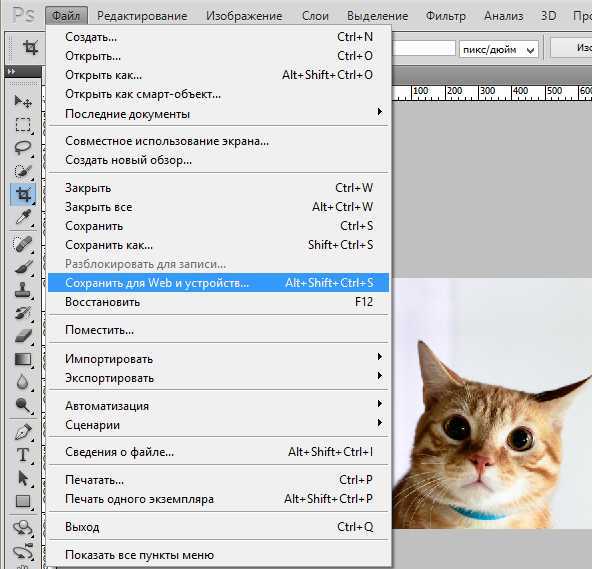
Task: Expand the Сценарии submenu
Action: tap(218, 424)
